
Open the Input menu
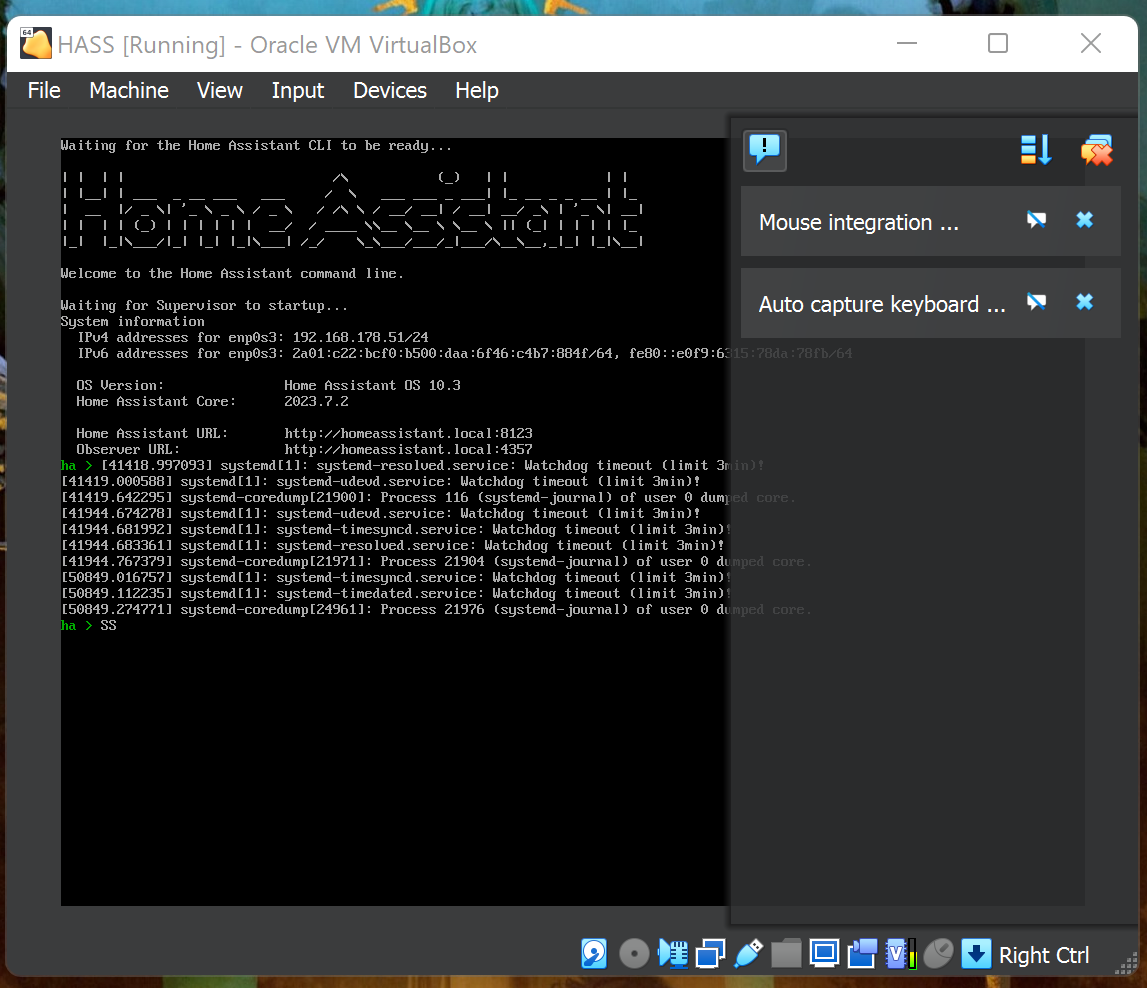(x=298, y=91)
